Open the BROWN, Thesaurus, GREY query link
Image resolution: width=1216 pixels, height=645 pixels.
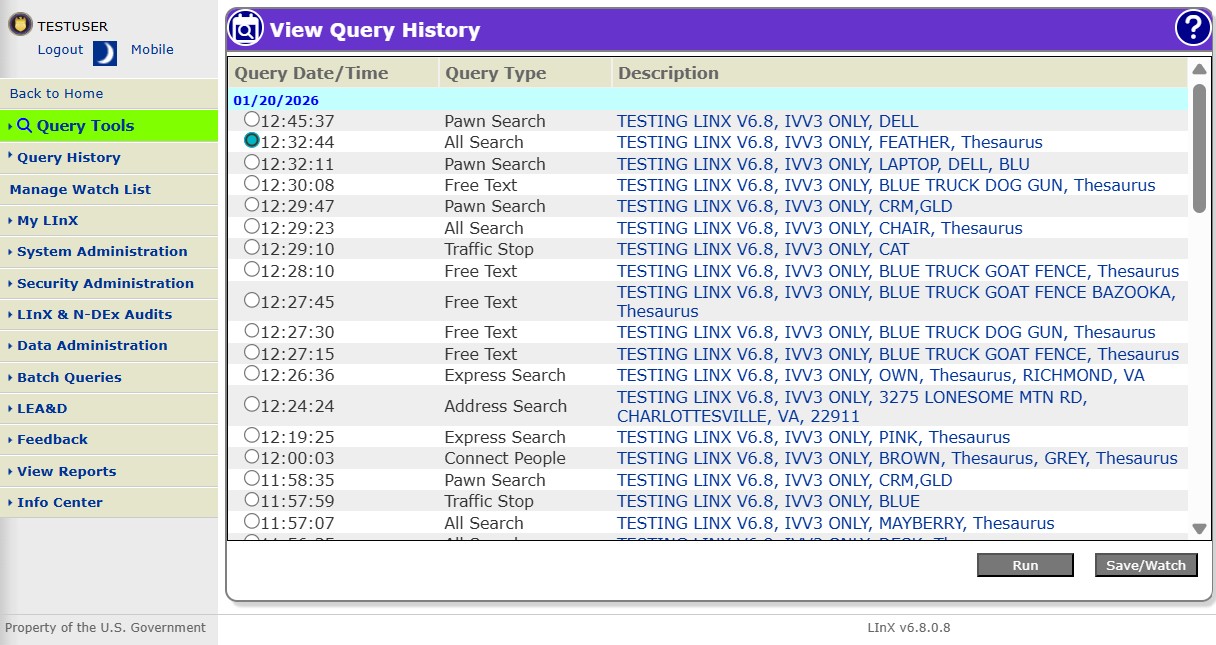[x=897, y=458]
